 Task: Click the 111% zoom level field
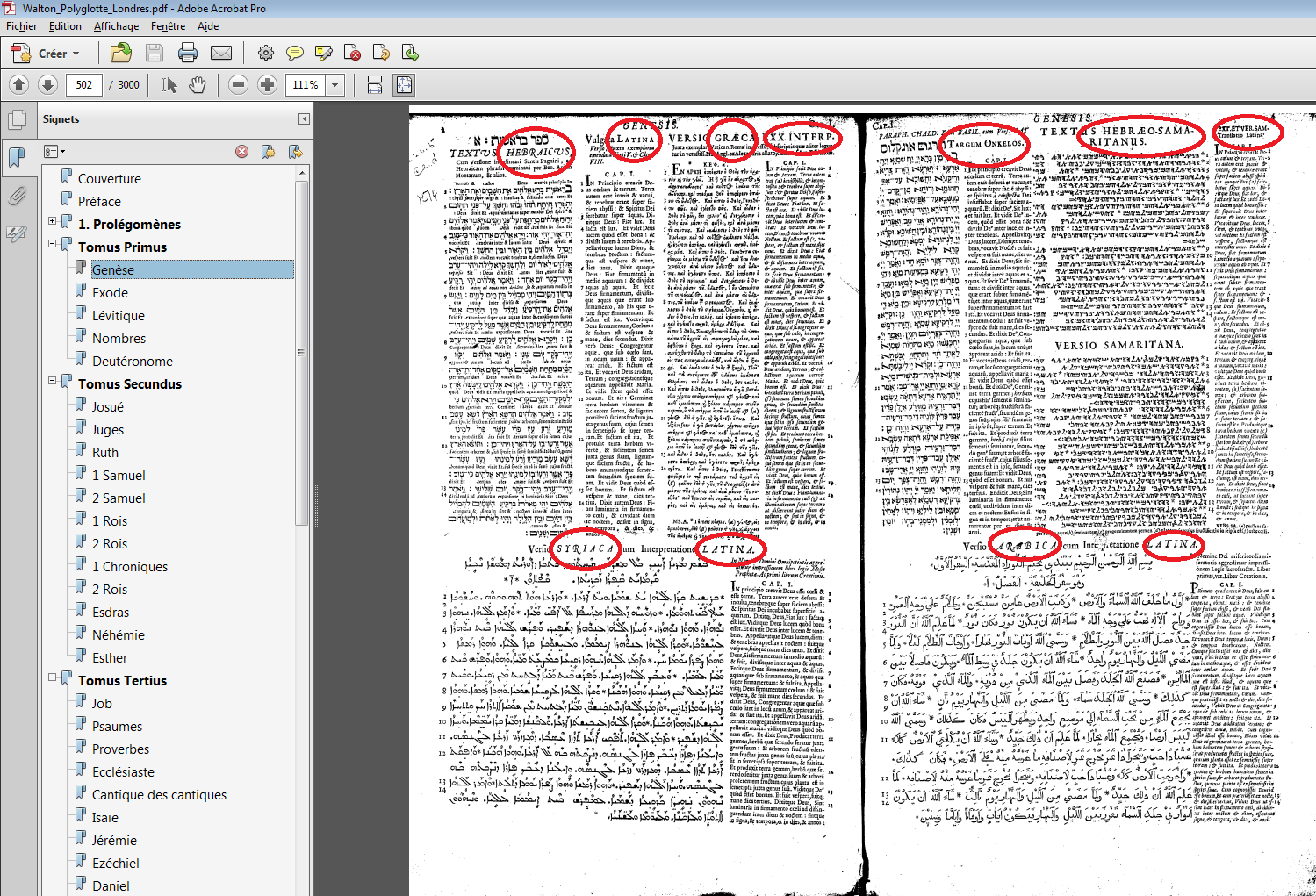point(306,84)
